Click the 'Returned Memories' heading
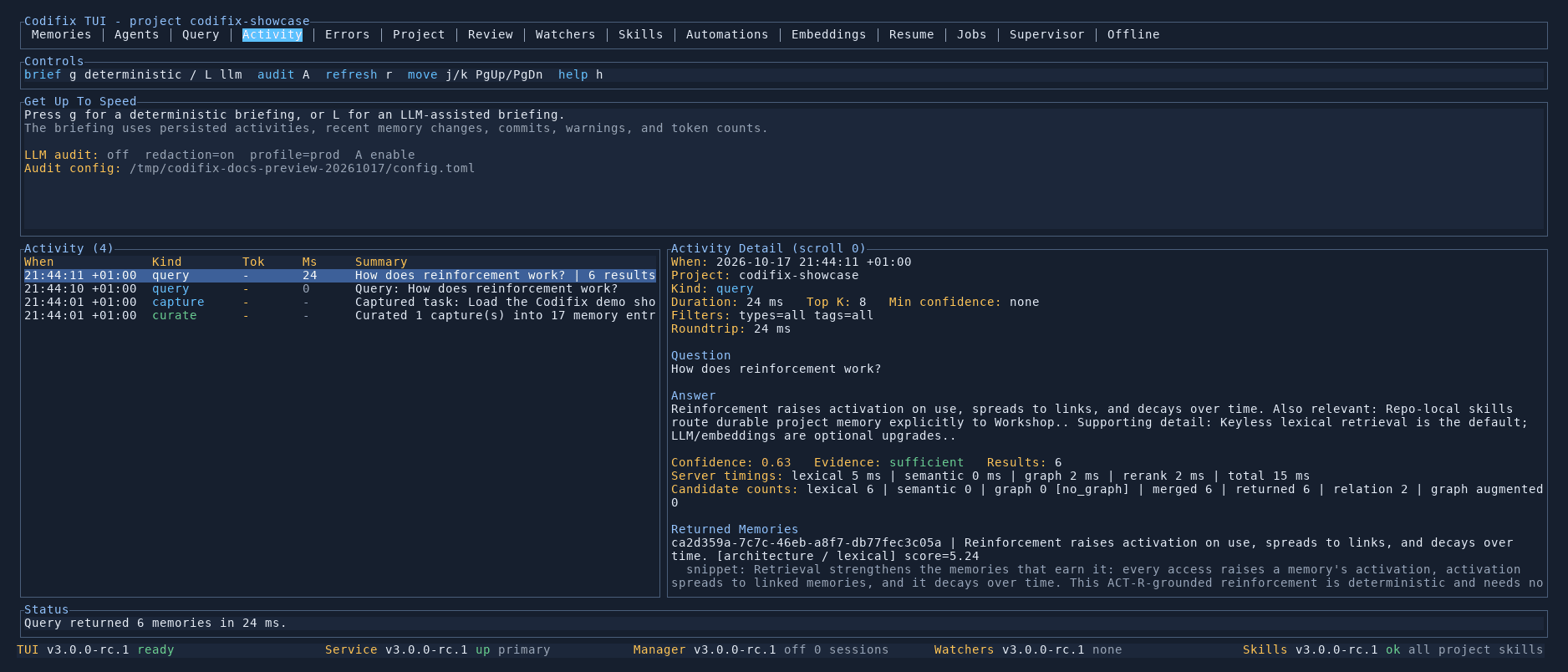This screenshot has height=672, width=1568. click(735, 529)
